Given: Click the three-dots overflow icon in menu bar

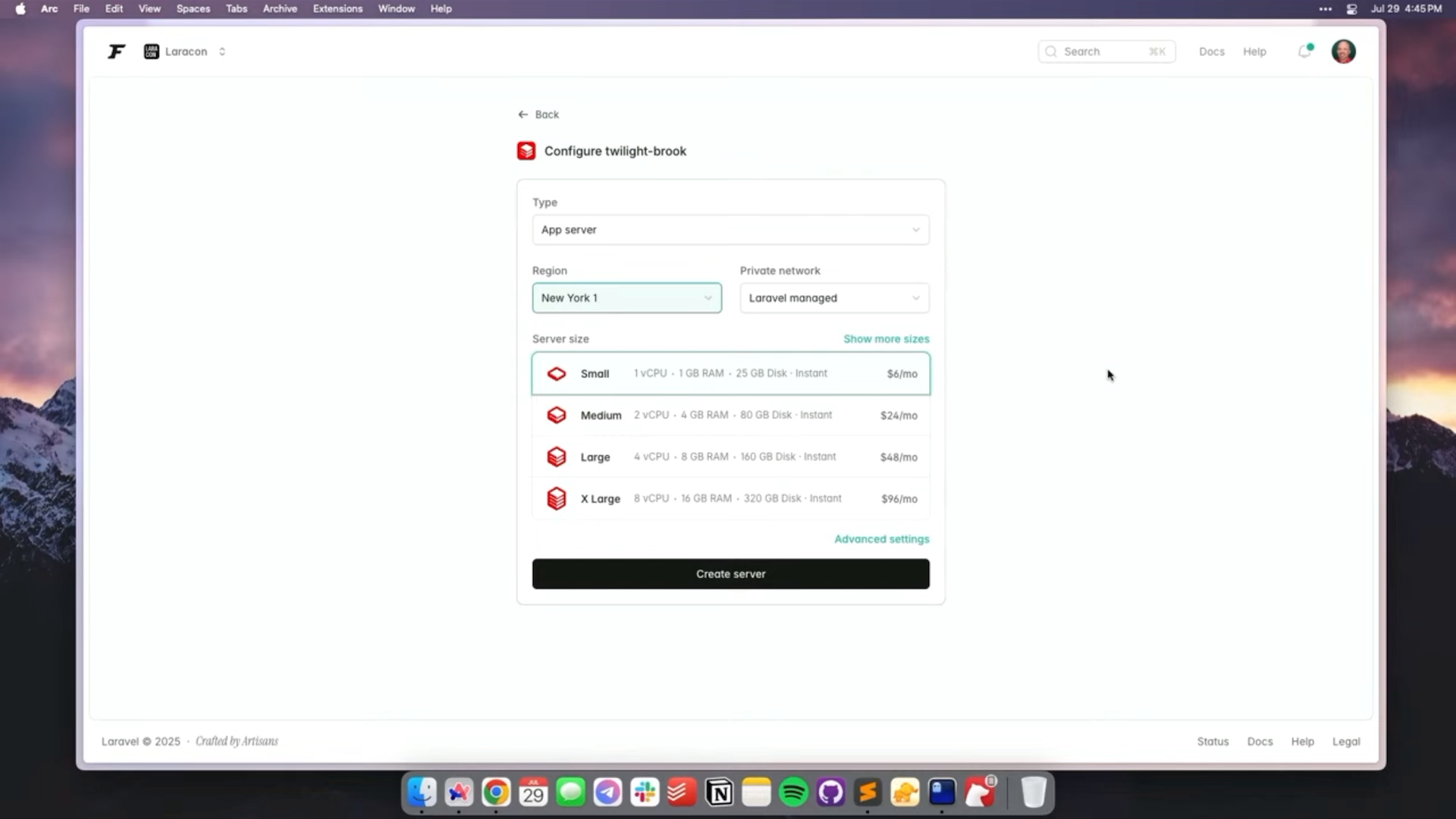Looking at the screenshot, I should click(x=1325, y=9).
